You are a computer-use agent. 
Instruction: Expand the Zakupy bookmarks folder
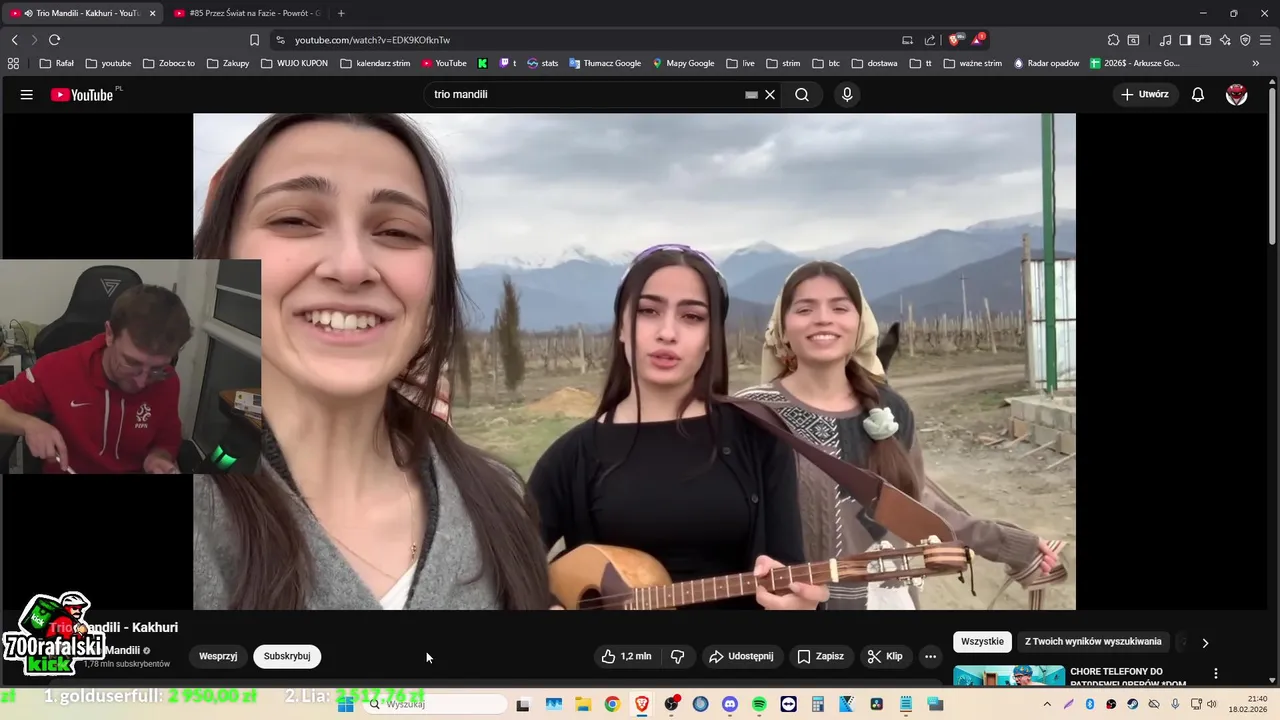coord(228,63)
